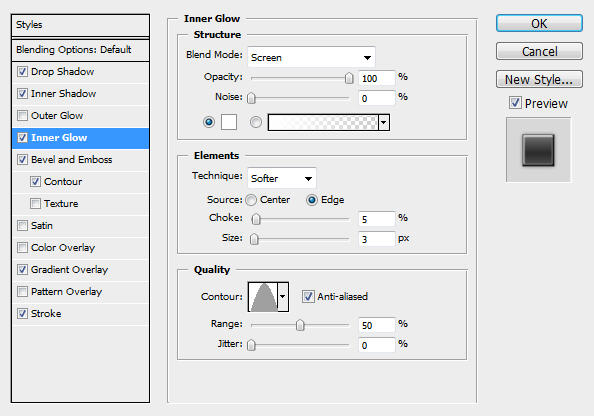The image size is (594, 416).
Task: Click the New Style... button
Action: [x=539, y=80]
